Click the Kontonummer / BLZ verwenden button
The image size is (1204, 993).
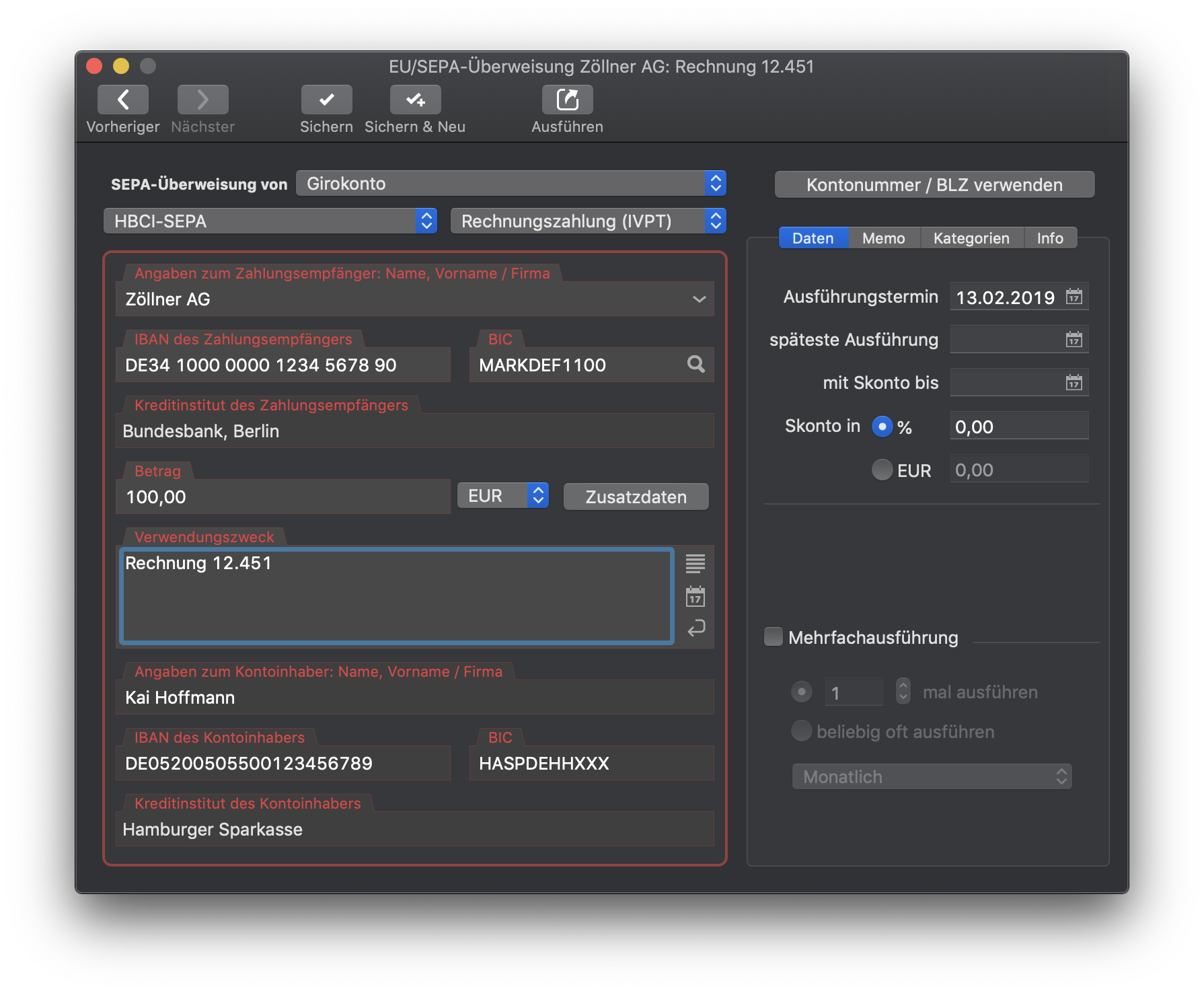934,184
